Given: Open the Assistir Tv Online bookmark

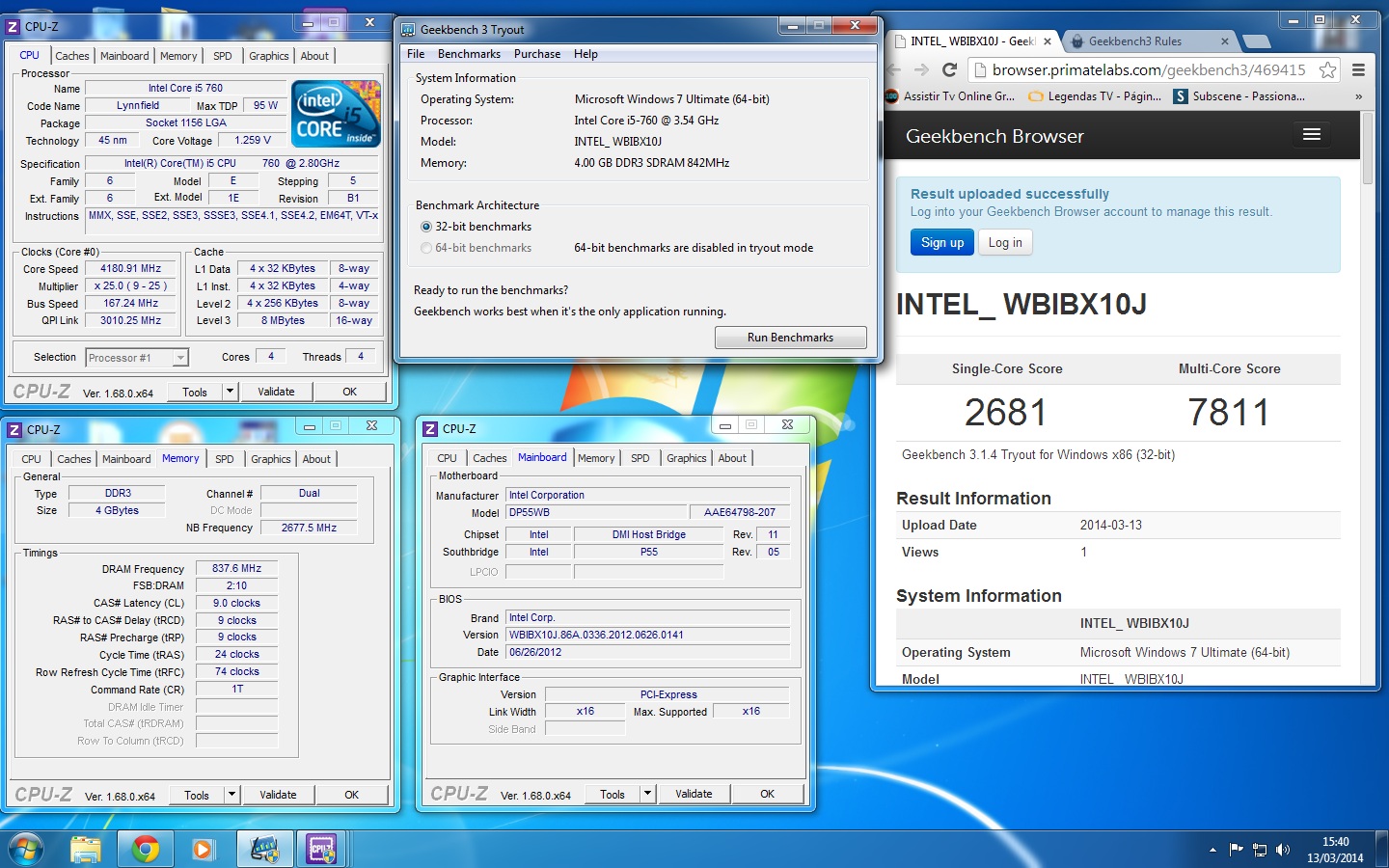Looking at the screenshot, I should coord(950,96).
